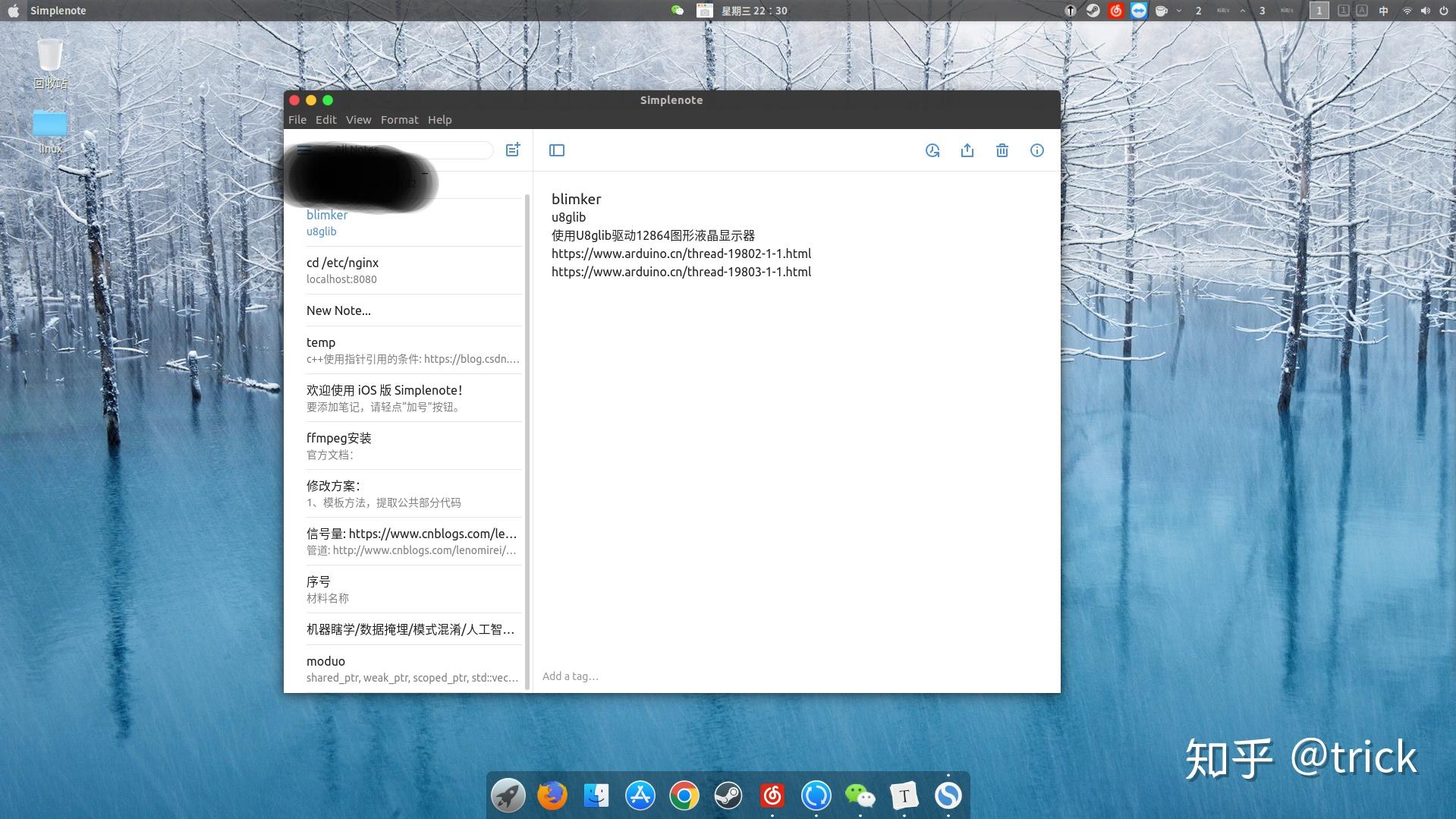Screen dimensions: 1456x819
Task: Open the Format menu
Action: click(x=399, y=119)
